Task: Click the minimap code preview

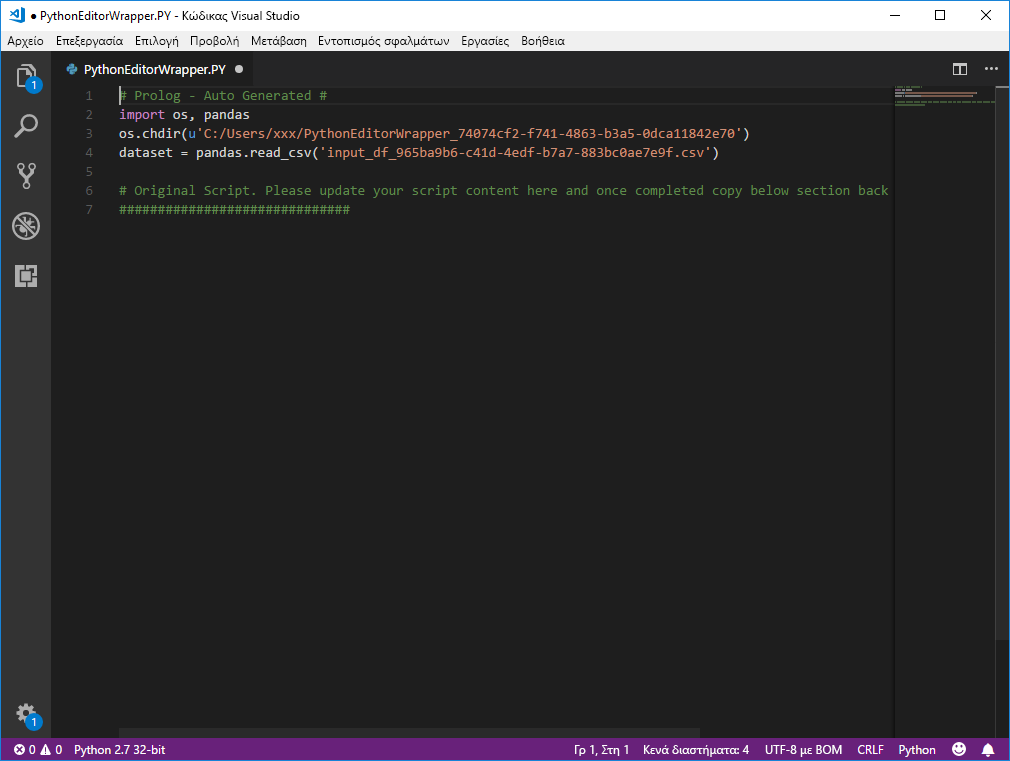Action: point(944,95)
